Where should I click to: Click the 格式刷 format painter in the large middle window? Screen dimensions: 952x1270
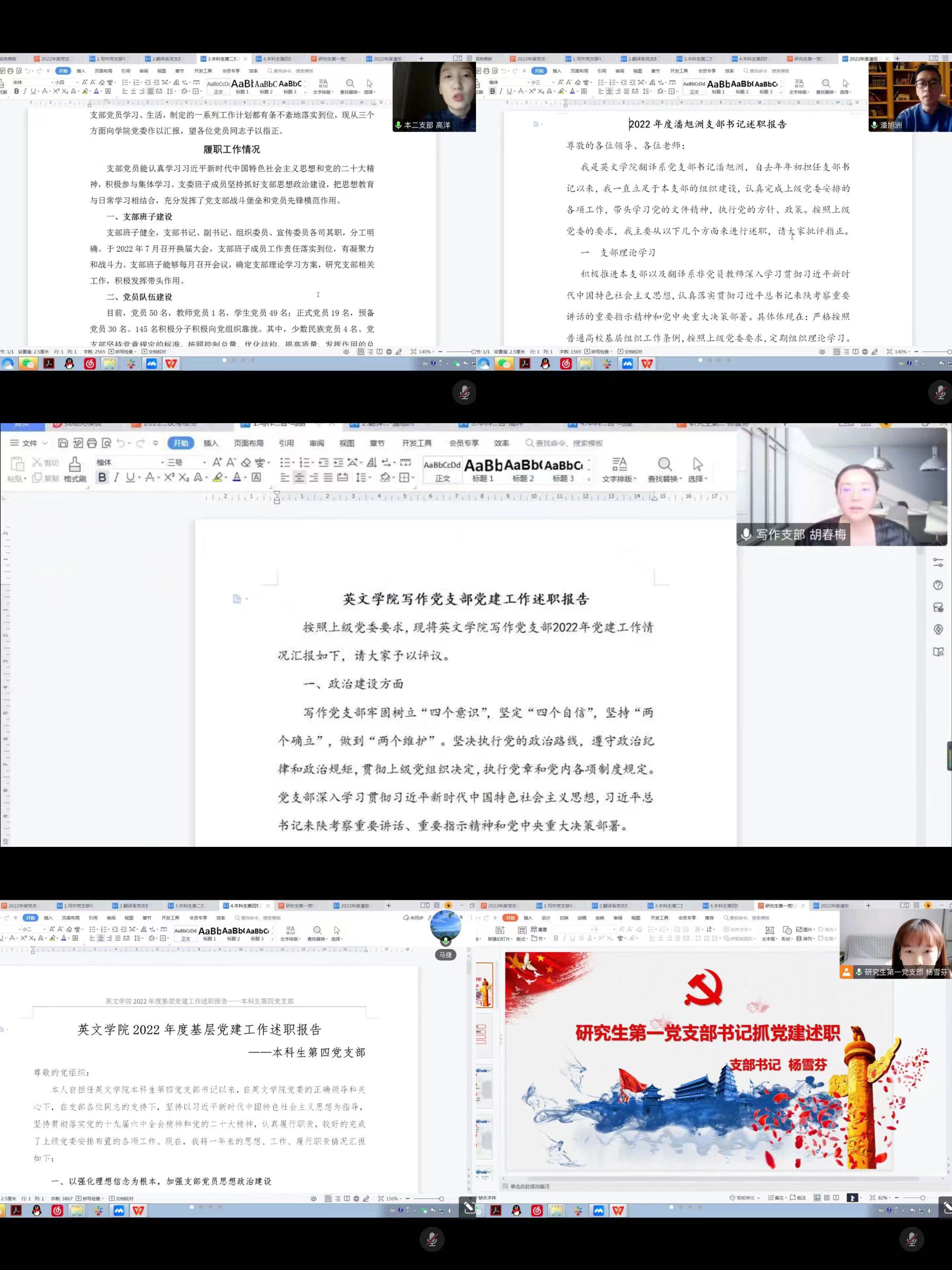tap(74, 469)
